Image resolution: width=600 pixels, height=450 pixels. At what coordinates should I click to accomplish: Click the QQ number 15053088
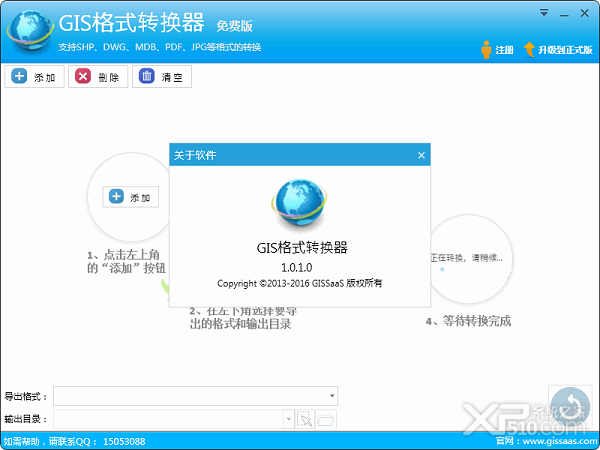point(124,442)
